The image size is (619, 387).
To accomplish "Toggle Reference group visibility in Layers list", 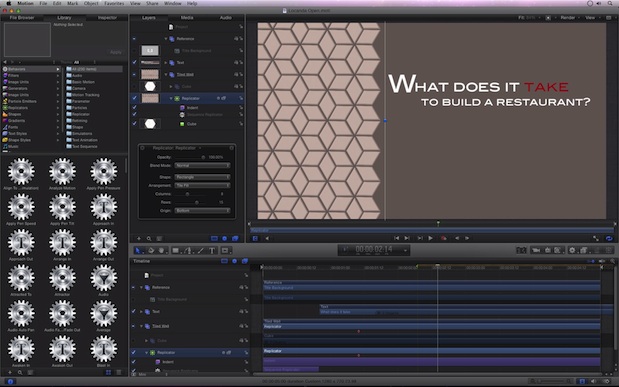I will pos(134,39).
